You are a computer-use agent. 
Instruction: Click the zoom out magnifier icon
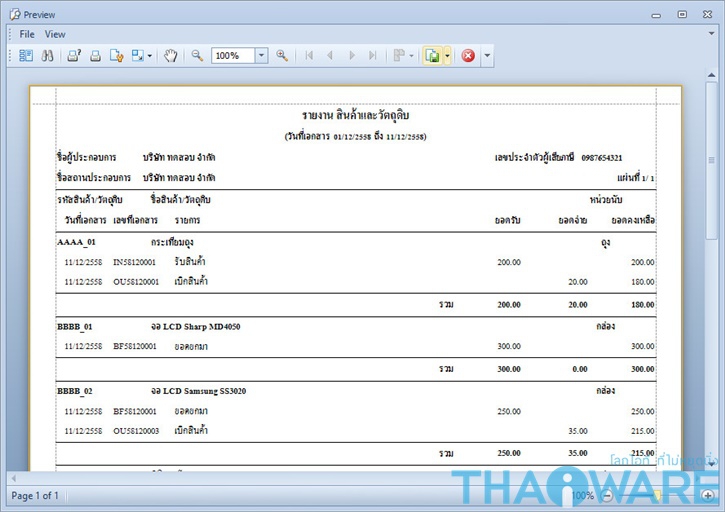[197, 56]
